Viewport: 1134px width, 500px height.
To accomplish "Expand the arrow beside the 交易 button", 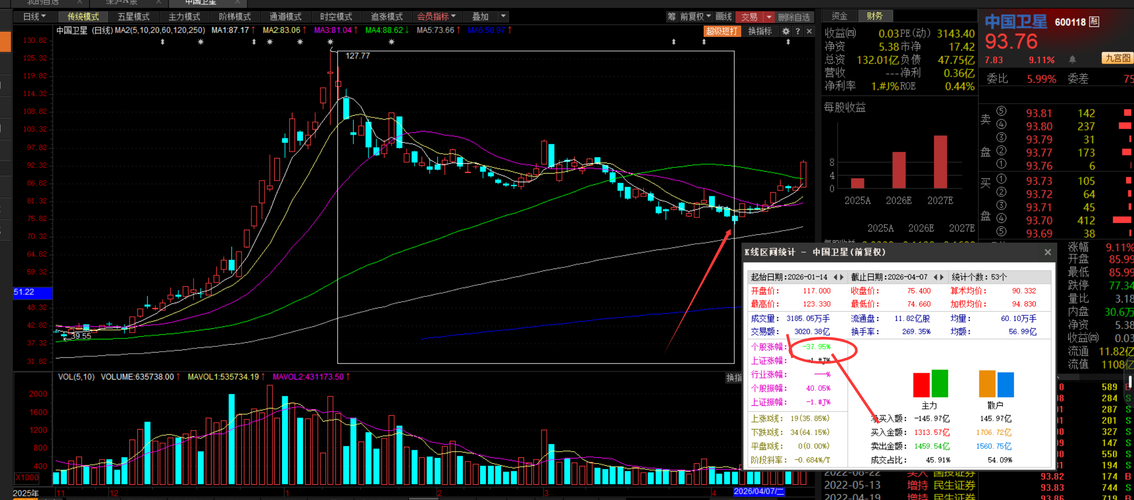I will tap(768, 16).
